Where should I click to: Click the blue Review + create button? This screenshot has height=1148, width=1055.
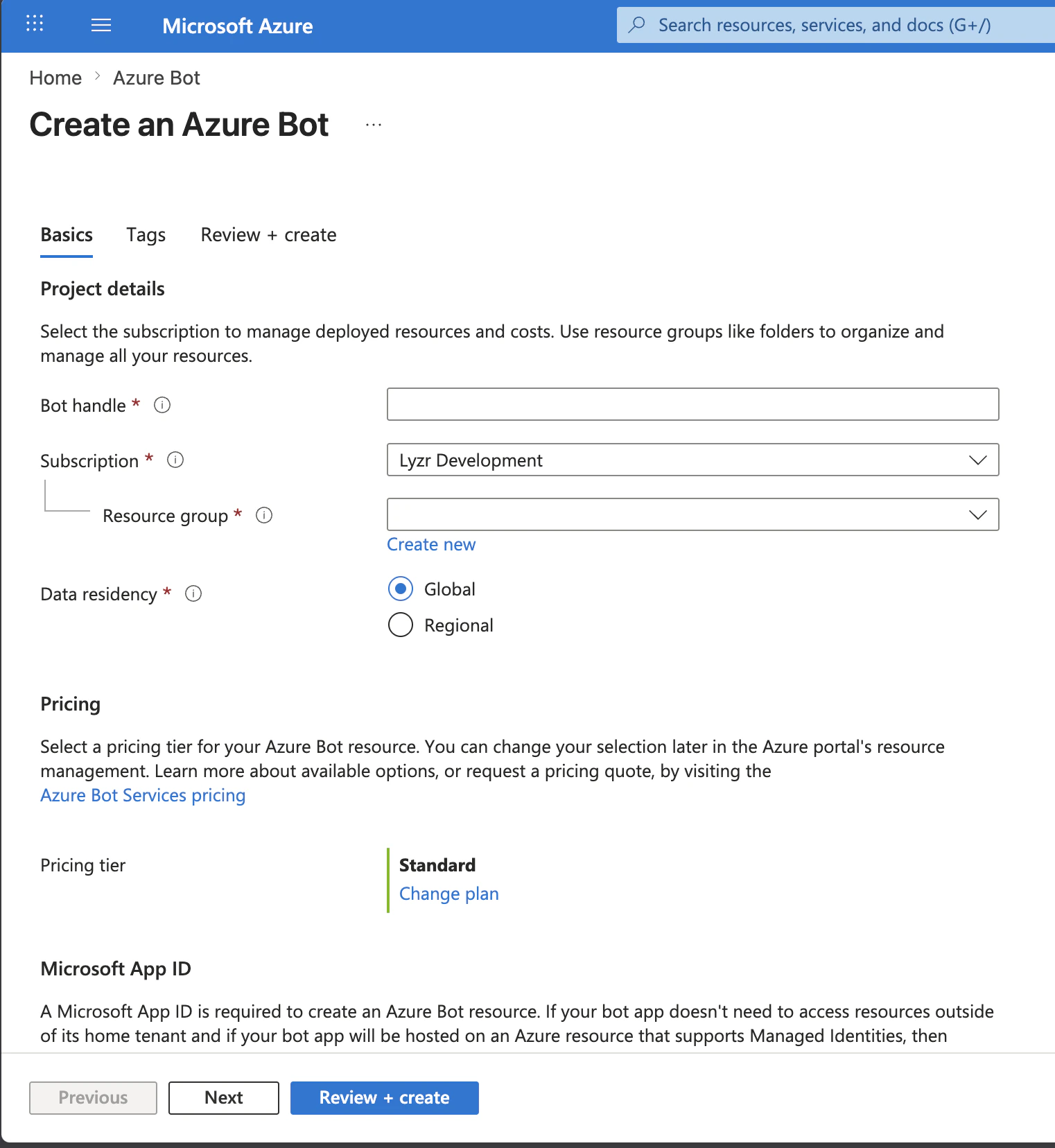[x=384, y=1097]
